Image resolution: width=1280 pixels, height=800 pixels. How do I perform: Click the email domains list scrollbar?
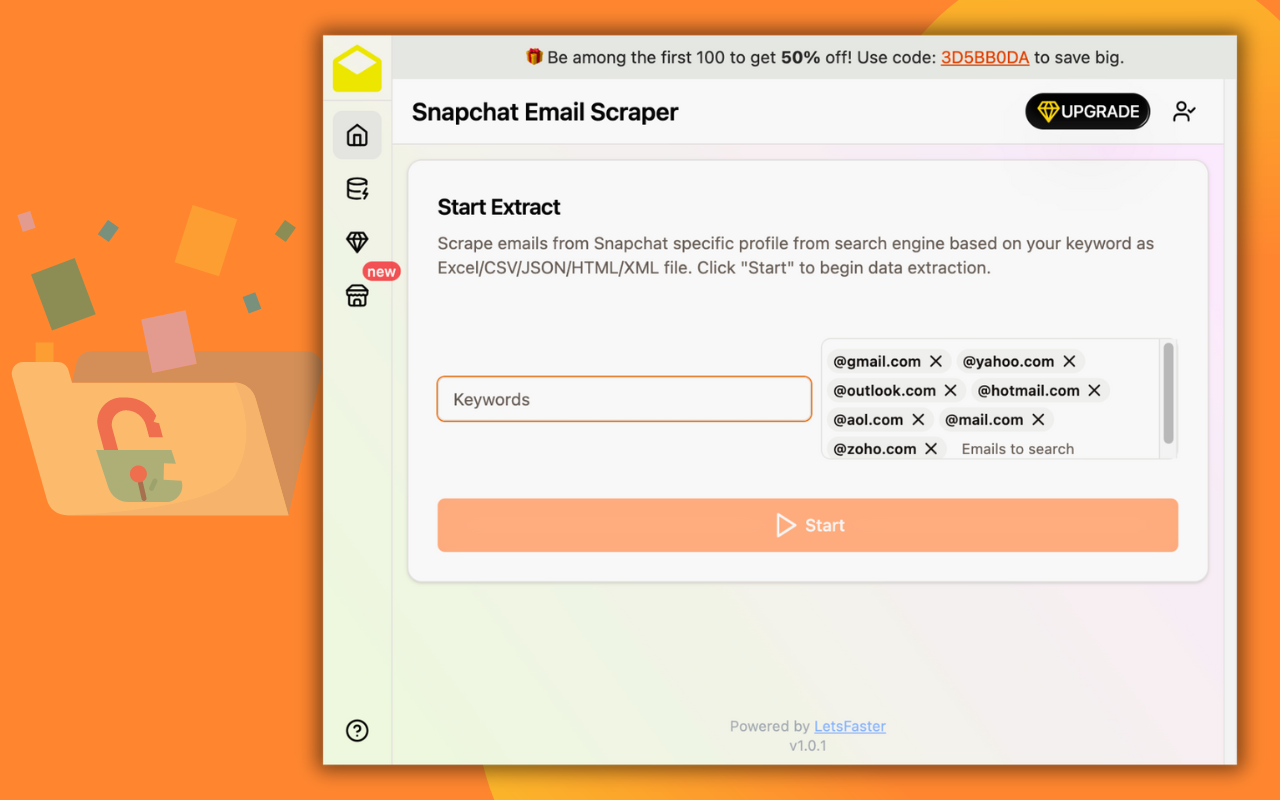(1168, 393)
